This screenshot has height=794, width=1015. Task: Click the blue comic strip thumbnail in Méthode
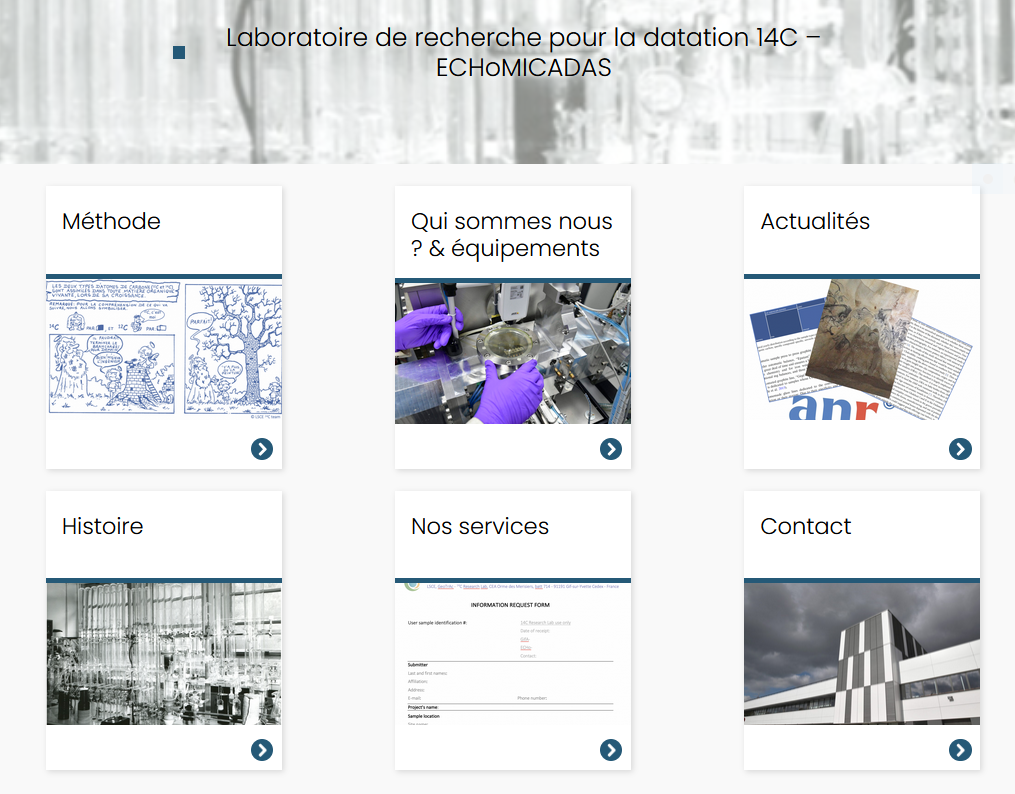click(x=164, y=349)
